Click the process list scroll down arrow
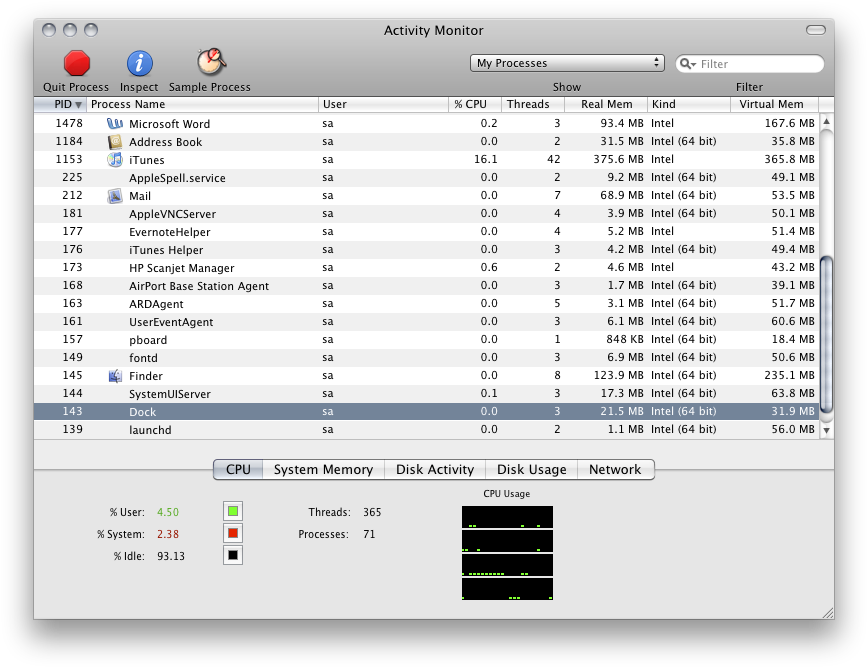 pos(826,430)
